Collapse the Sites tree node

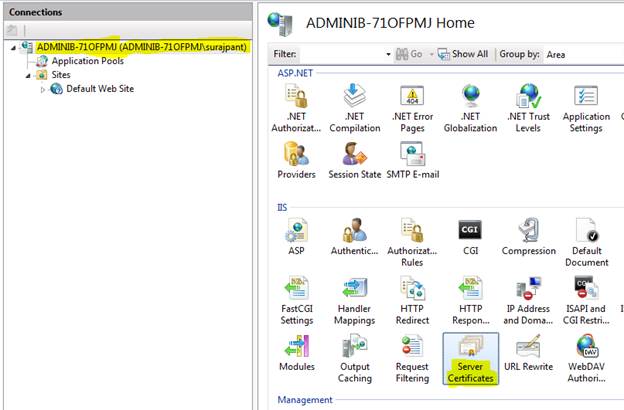point(28,76)
